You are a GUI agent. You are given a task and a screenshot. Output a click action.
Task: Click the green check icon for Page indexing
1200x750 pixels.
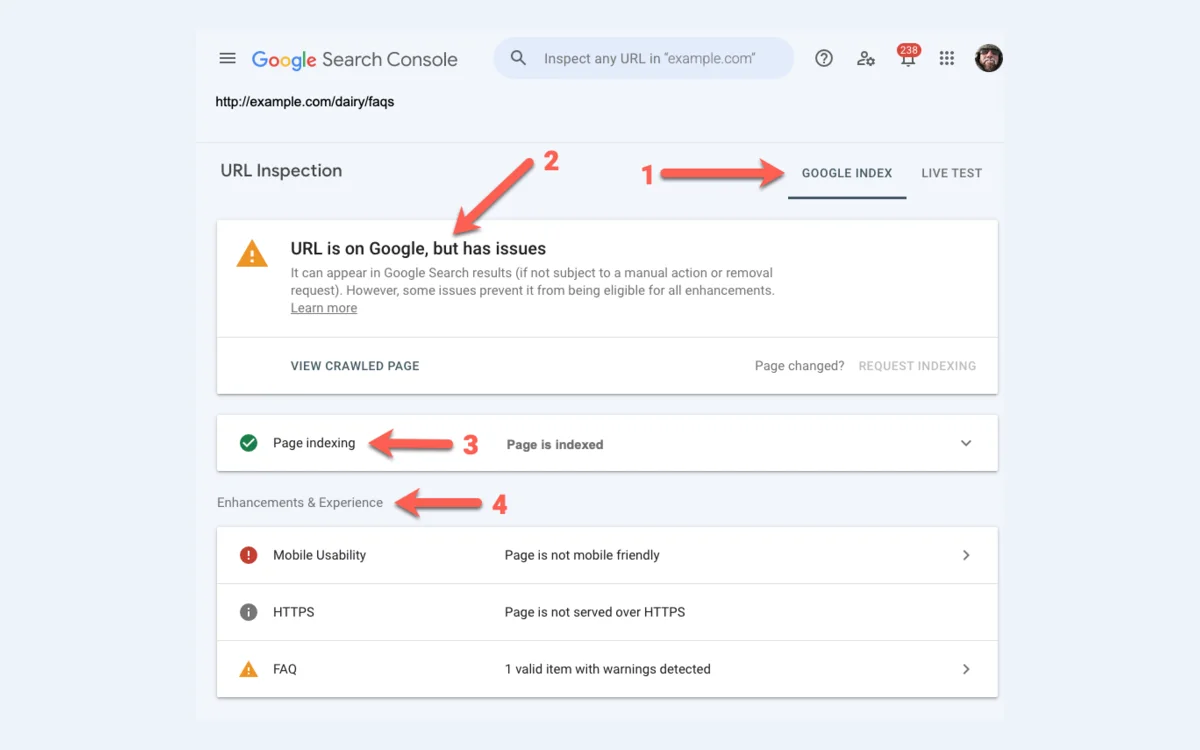[x=249, y=443]
